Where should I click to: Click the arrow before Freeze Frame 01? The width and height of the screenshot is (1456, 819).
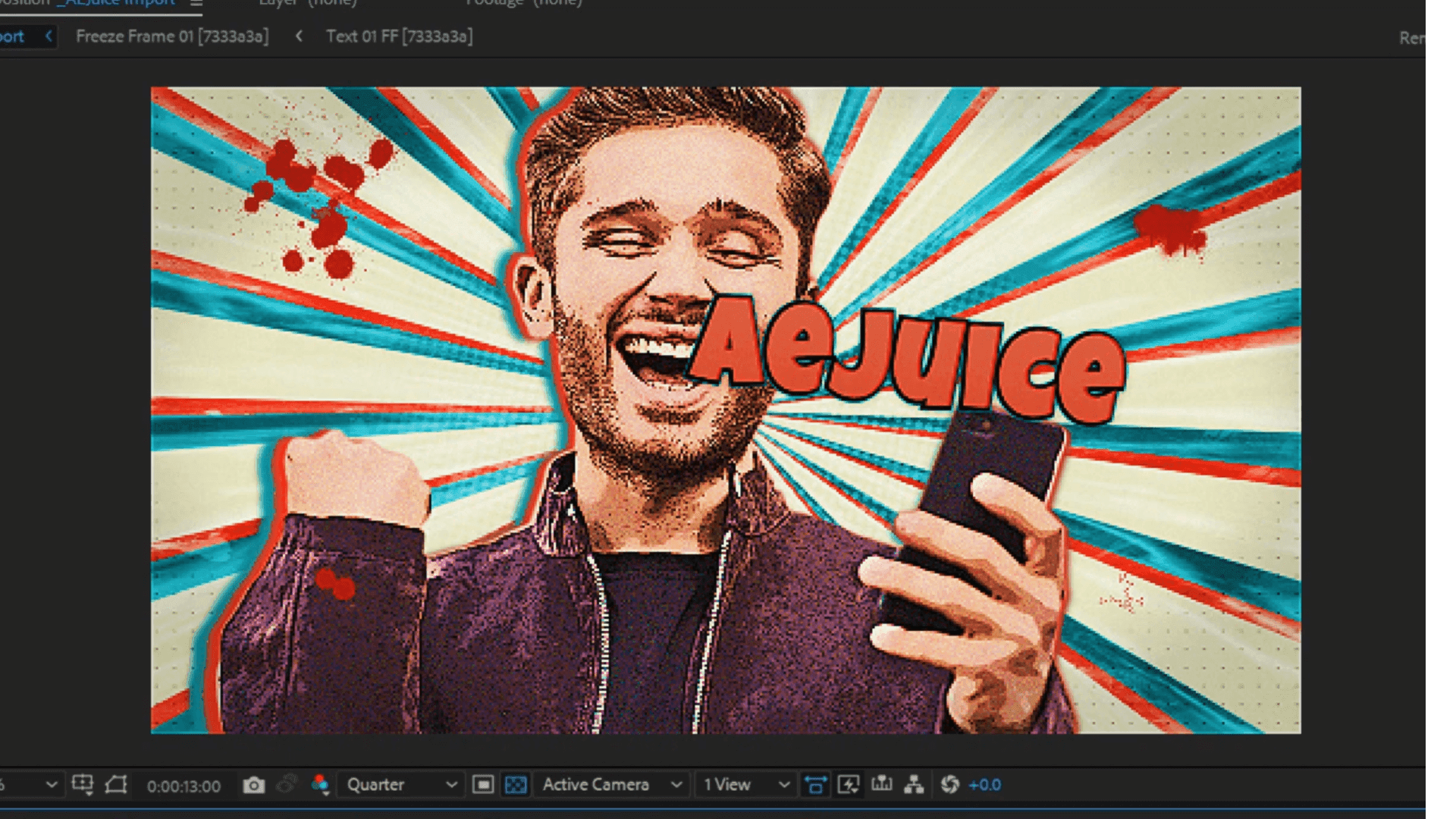point(49,36)
